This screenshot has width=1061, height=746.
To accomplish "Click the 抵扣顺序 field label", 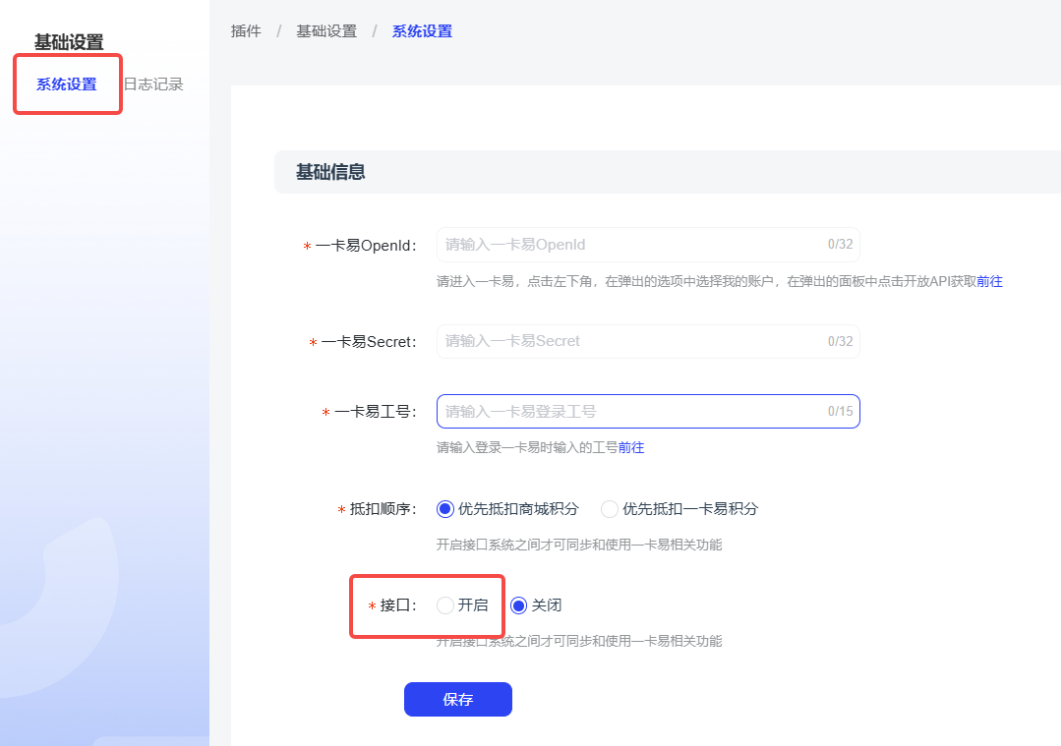I will click(x=383, y=510).
